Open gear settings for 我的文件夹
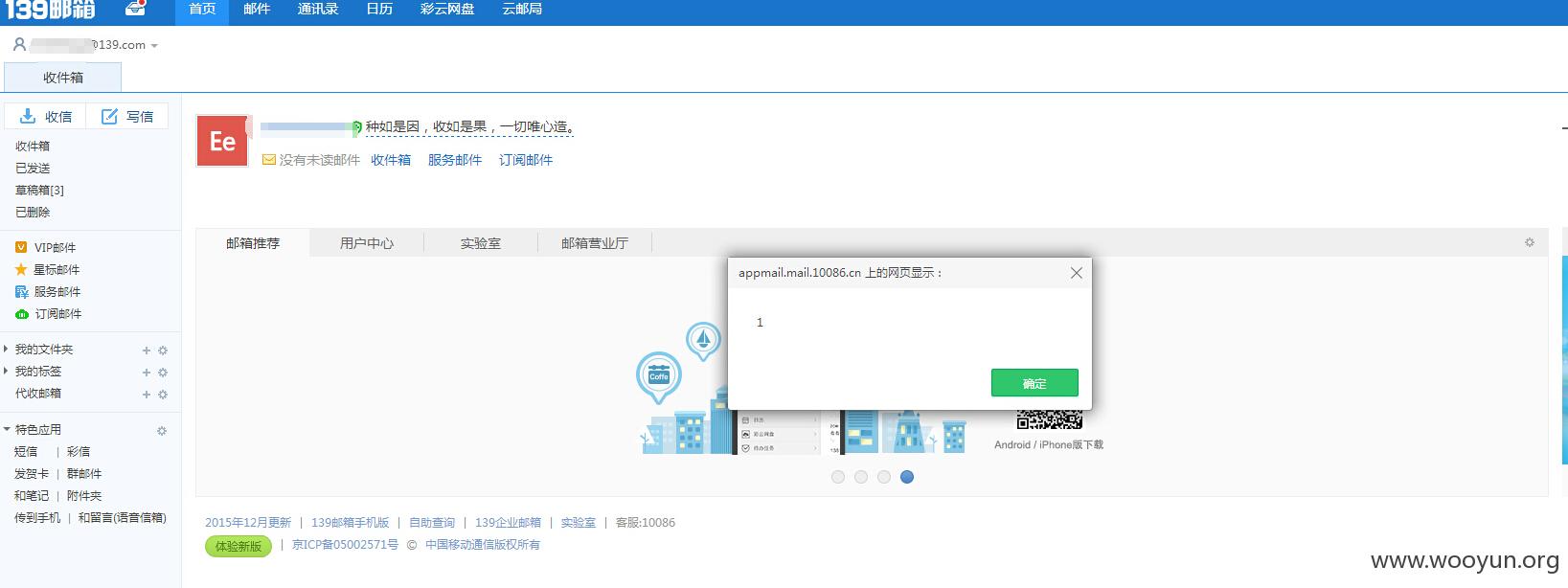 163,351
